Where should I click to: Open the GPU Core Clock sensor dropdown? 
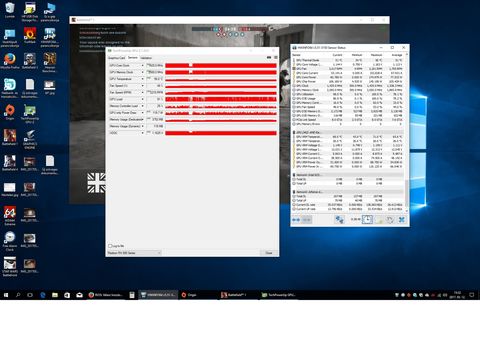143,65
